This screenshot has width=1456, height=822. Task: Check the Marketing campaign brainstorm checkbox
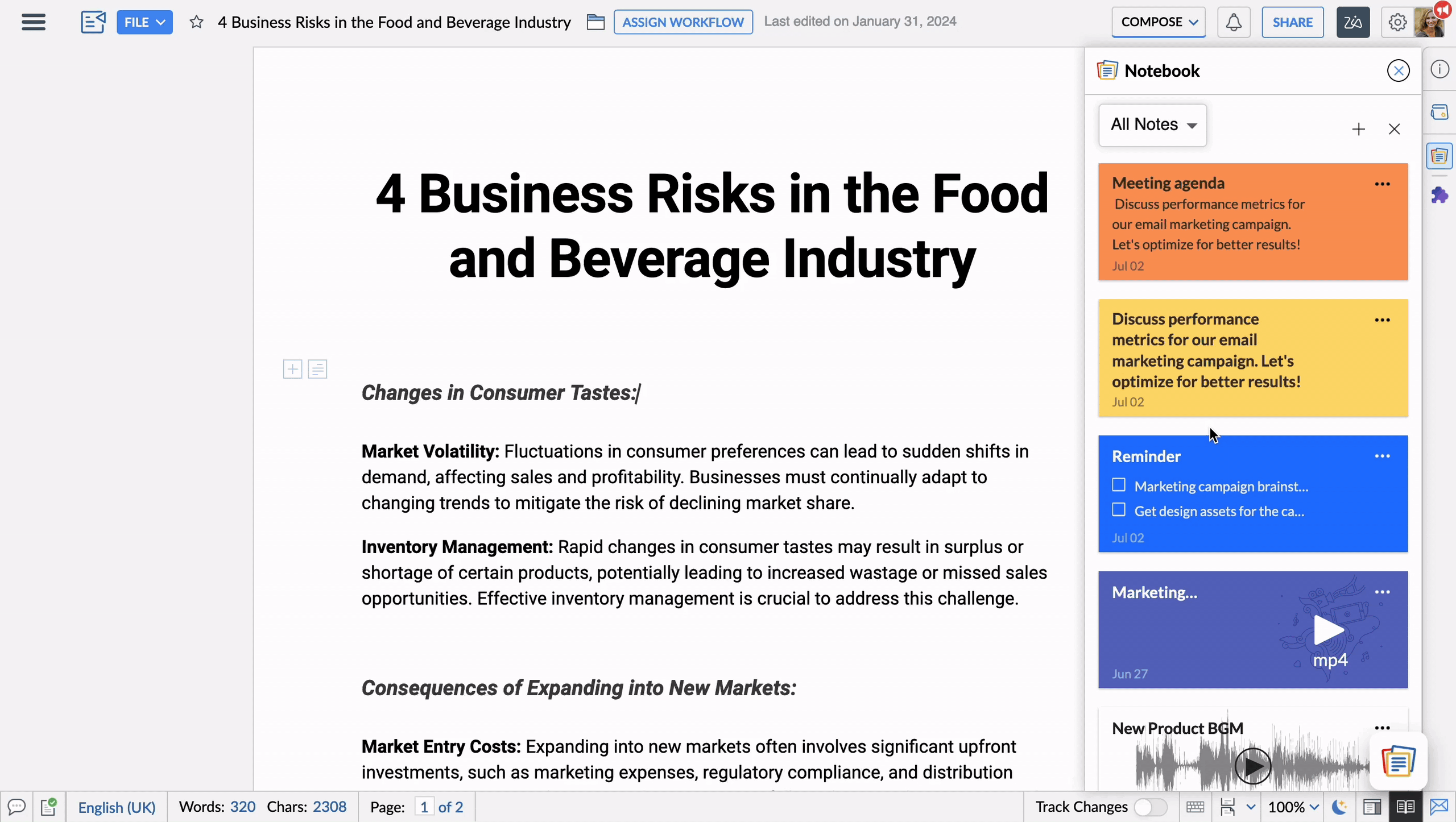click(x=1119, y=485)
